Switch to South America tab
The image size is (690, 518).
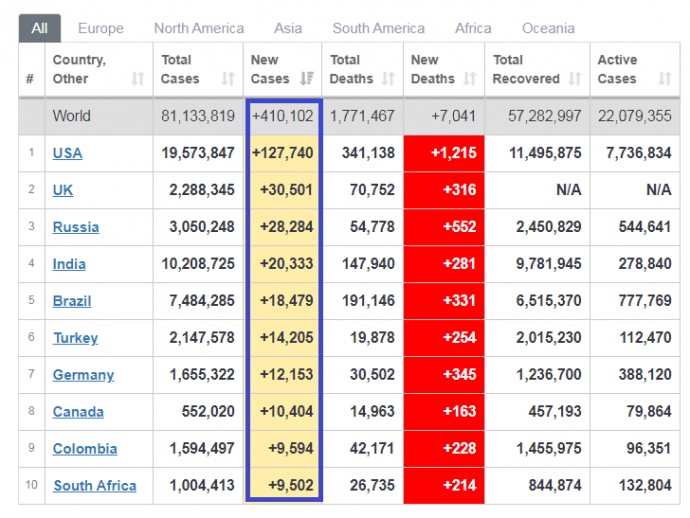pos(378,28)
